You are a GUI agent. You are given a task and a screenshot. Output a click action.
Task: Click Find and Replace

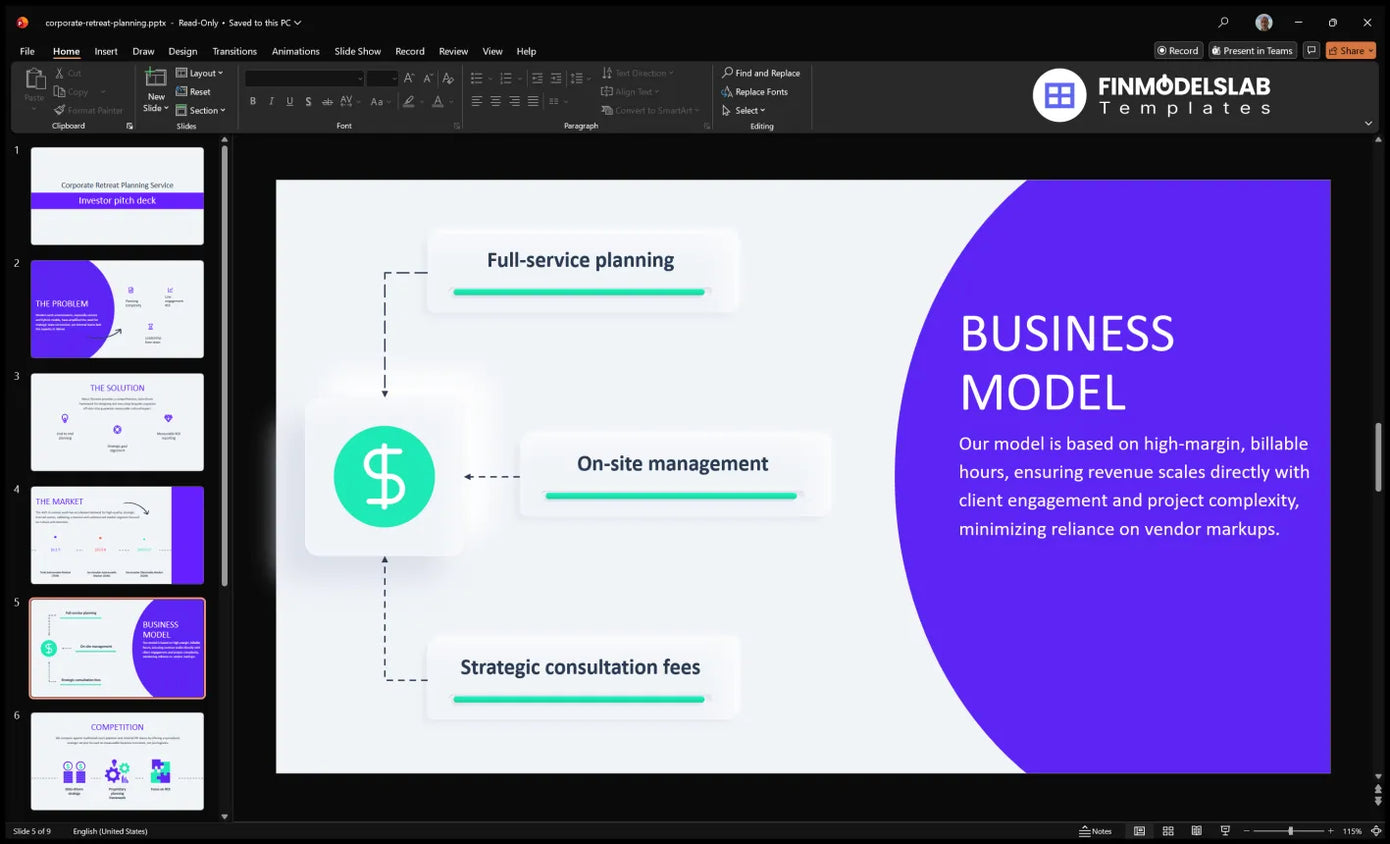click(x=761, y=73)
